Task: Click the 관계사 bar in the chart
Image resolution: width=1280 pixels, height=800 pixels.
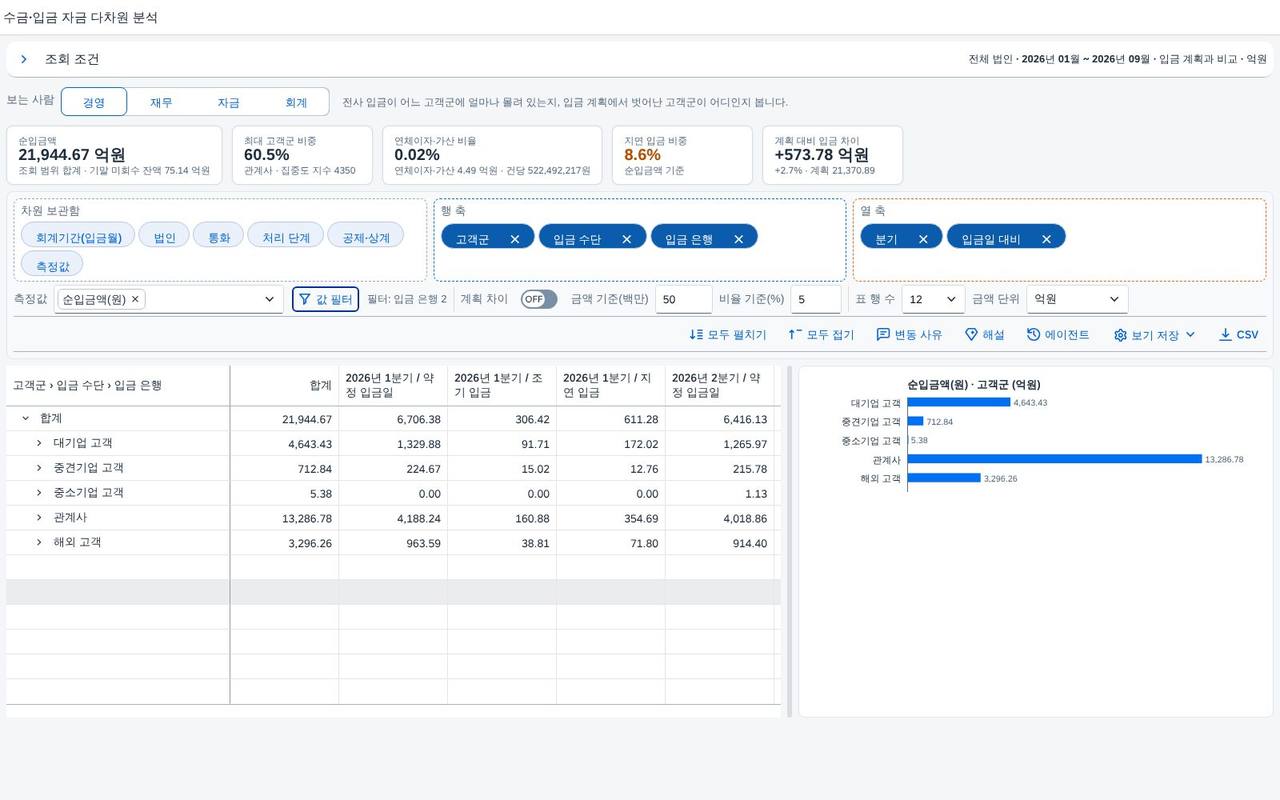Action: [x=1054, y=459]
